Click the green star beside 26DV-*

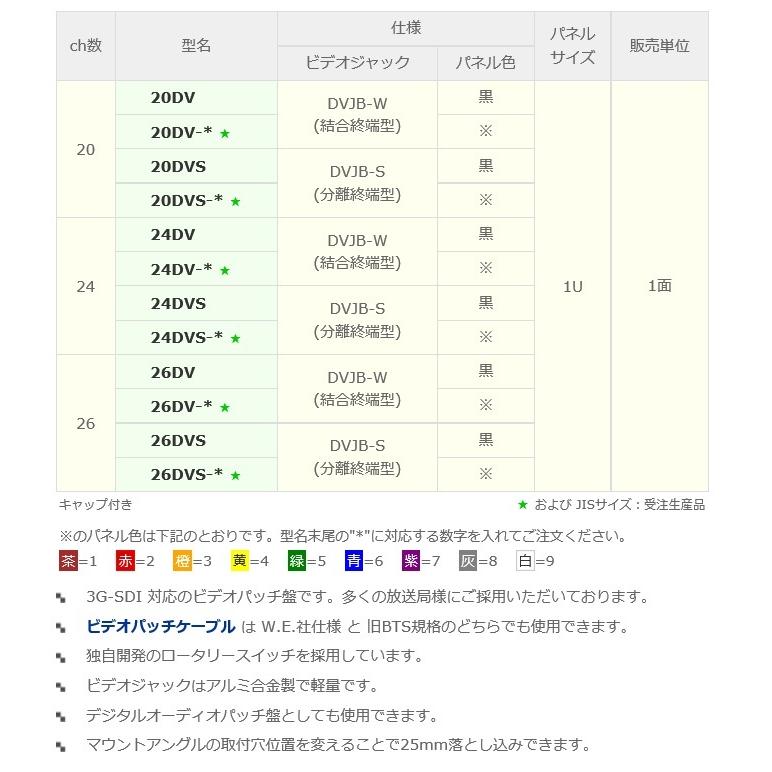225,407
